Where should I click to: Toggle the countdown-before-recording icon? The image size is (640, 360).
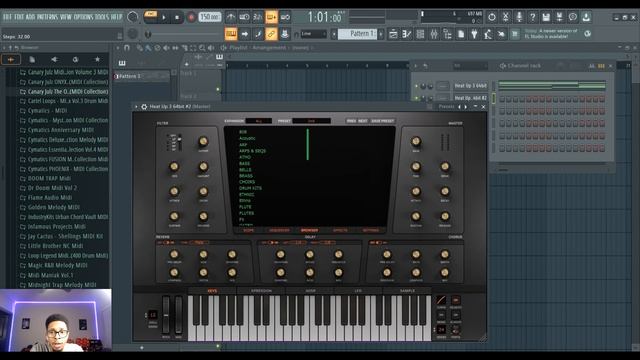[258, 17]
